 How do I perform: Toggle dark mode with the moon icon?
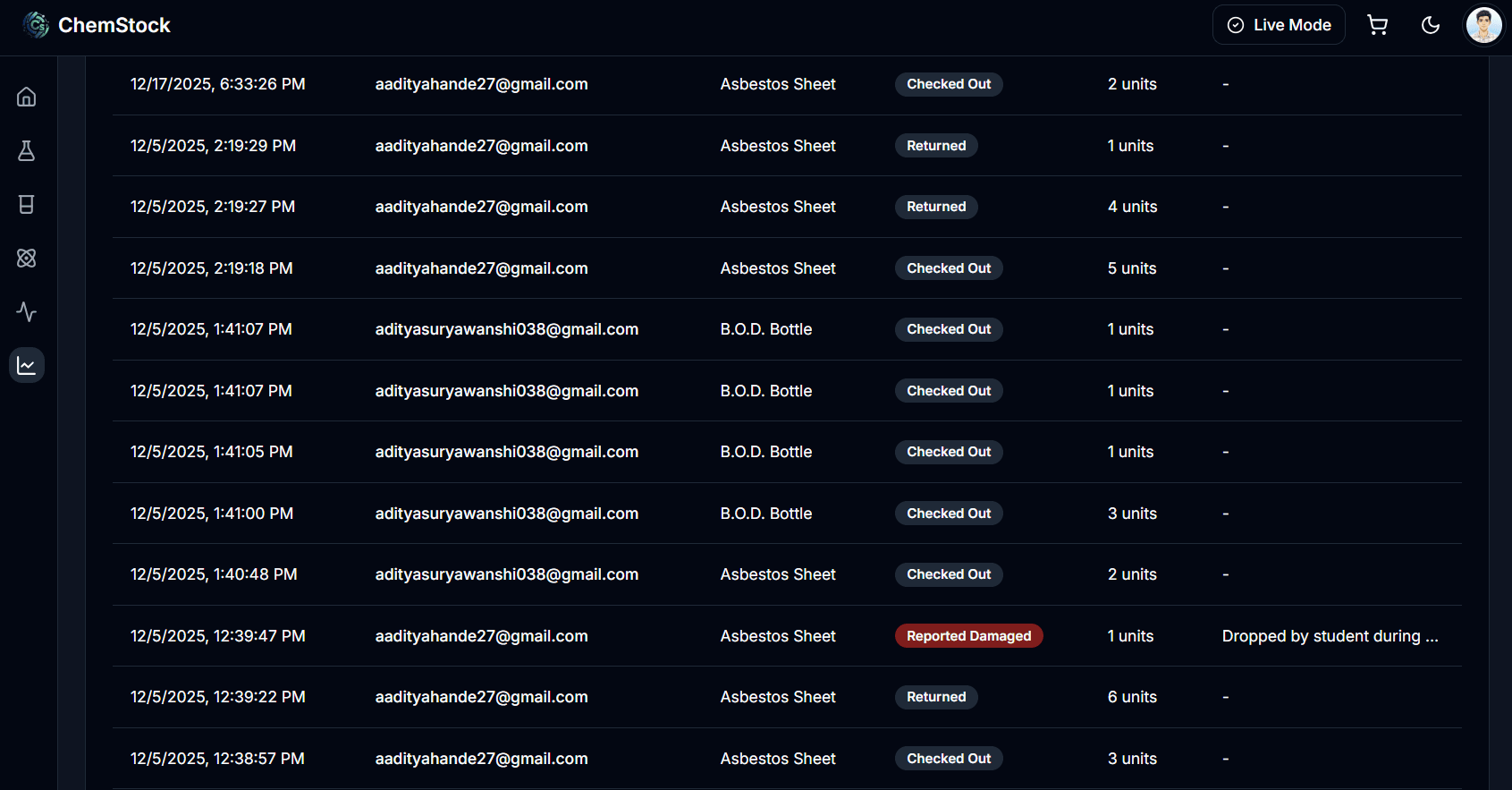pos(1431,25)
